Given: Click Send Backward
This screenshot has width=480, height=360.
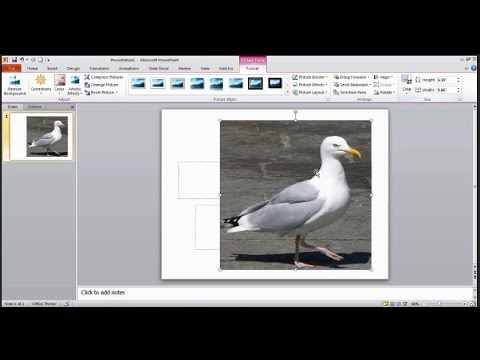Looking at the screenshot, I should pyautogui.click(x=352, y=85).
